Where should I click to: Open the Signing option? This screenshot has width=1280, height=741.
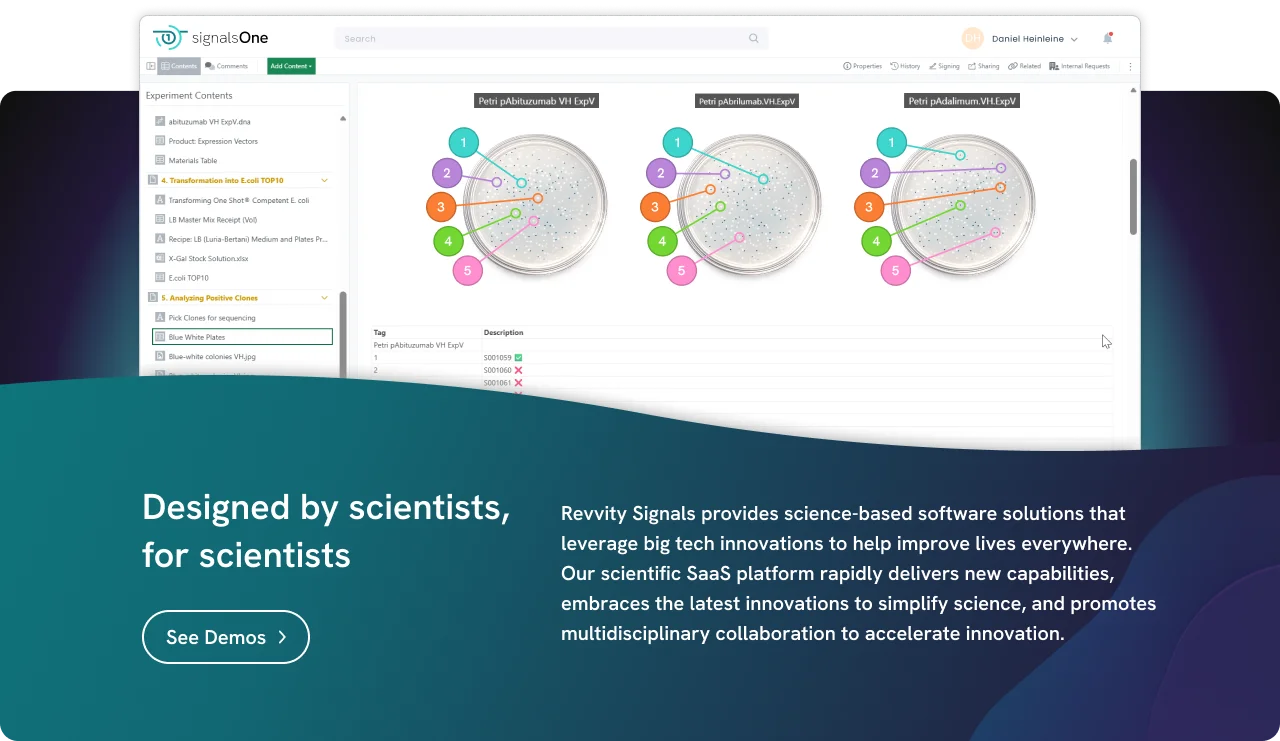pos(932,66)
